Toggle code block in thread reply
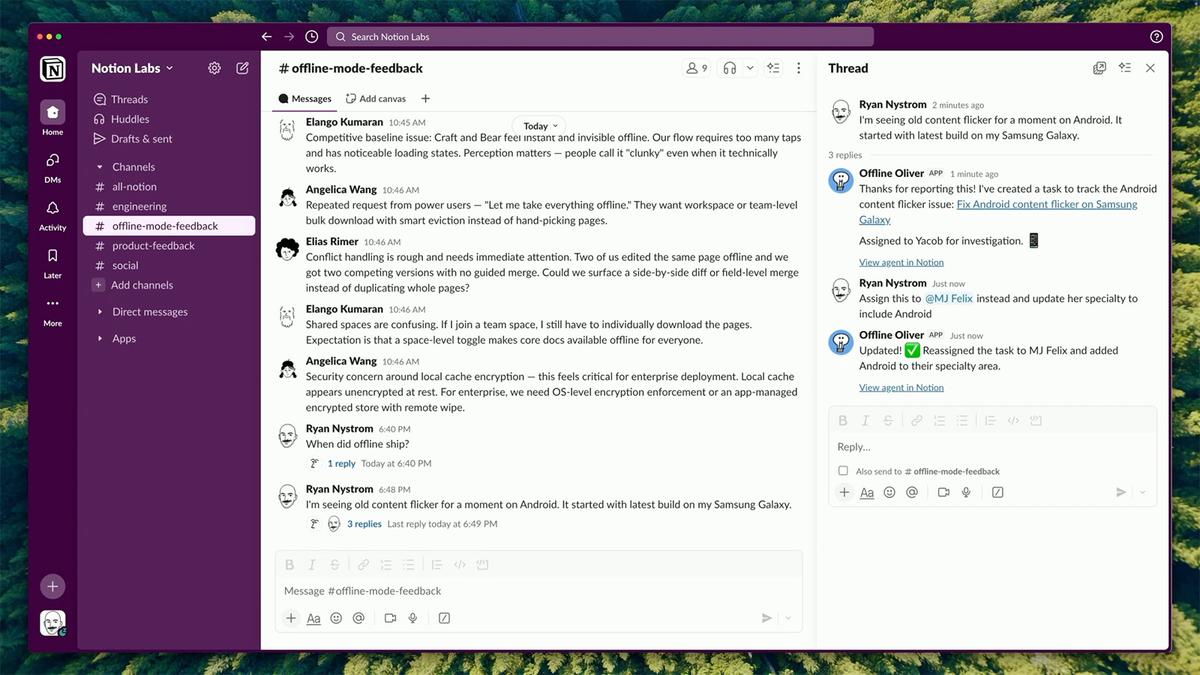The image size is (1200, 675). click(1036, 420)
